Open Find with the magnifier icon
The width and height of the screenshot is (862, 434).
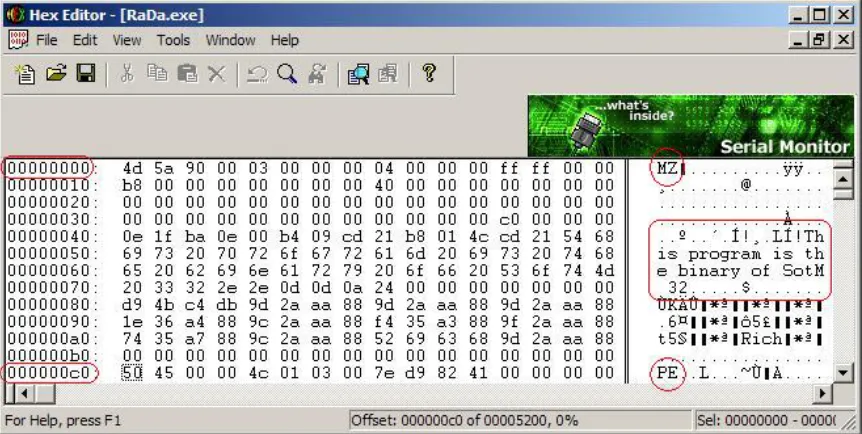click(287, 73)
